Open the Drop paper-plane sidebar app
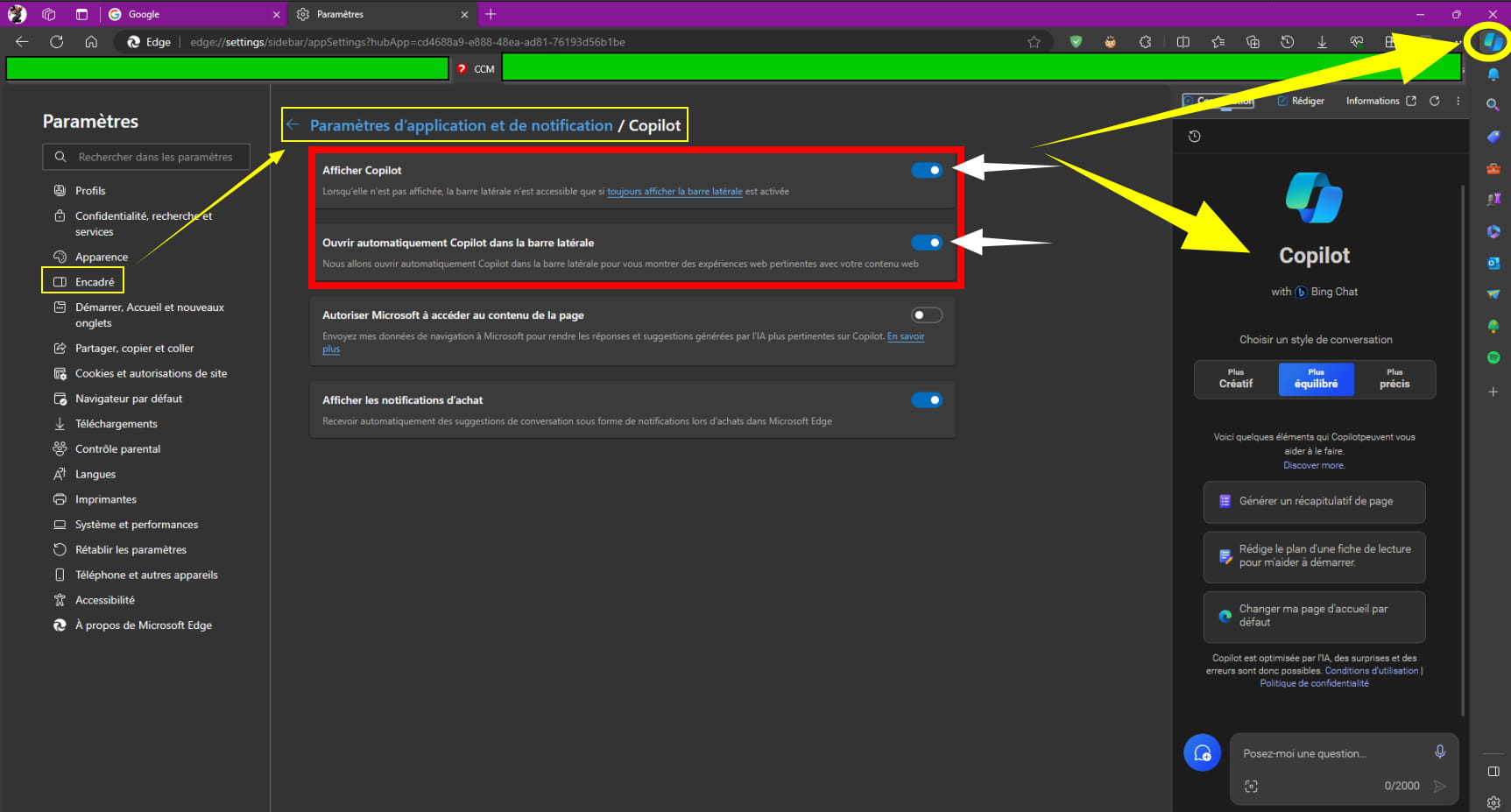The image size is (1511, 812). [x=1493, y=294]
